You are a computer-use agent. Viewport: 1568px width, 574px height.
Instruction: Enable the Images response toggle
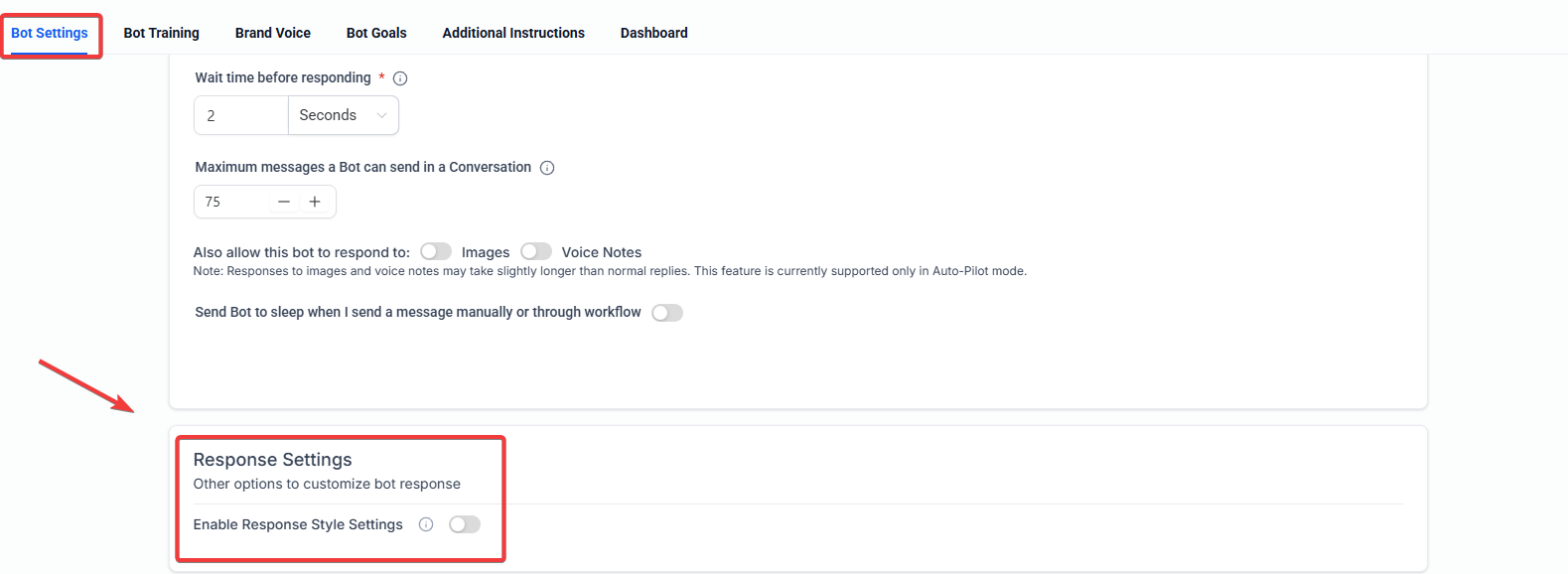tap(436, 251)
